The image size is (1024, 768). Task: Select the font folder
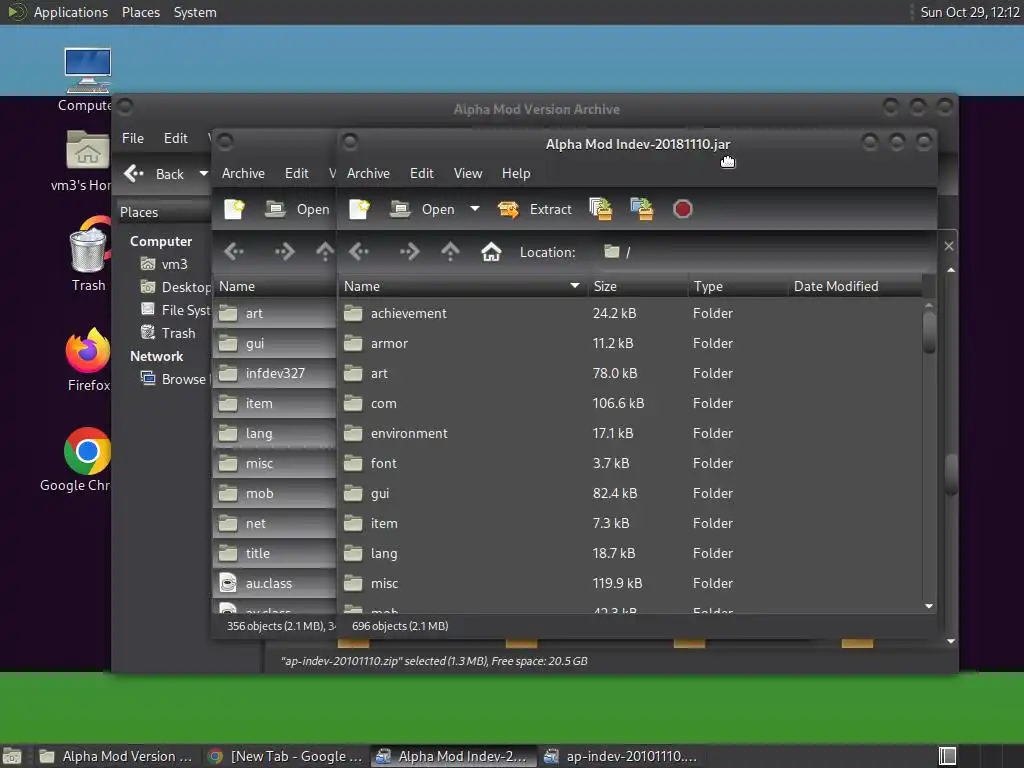point(630,464)
